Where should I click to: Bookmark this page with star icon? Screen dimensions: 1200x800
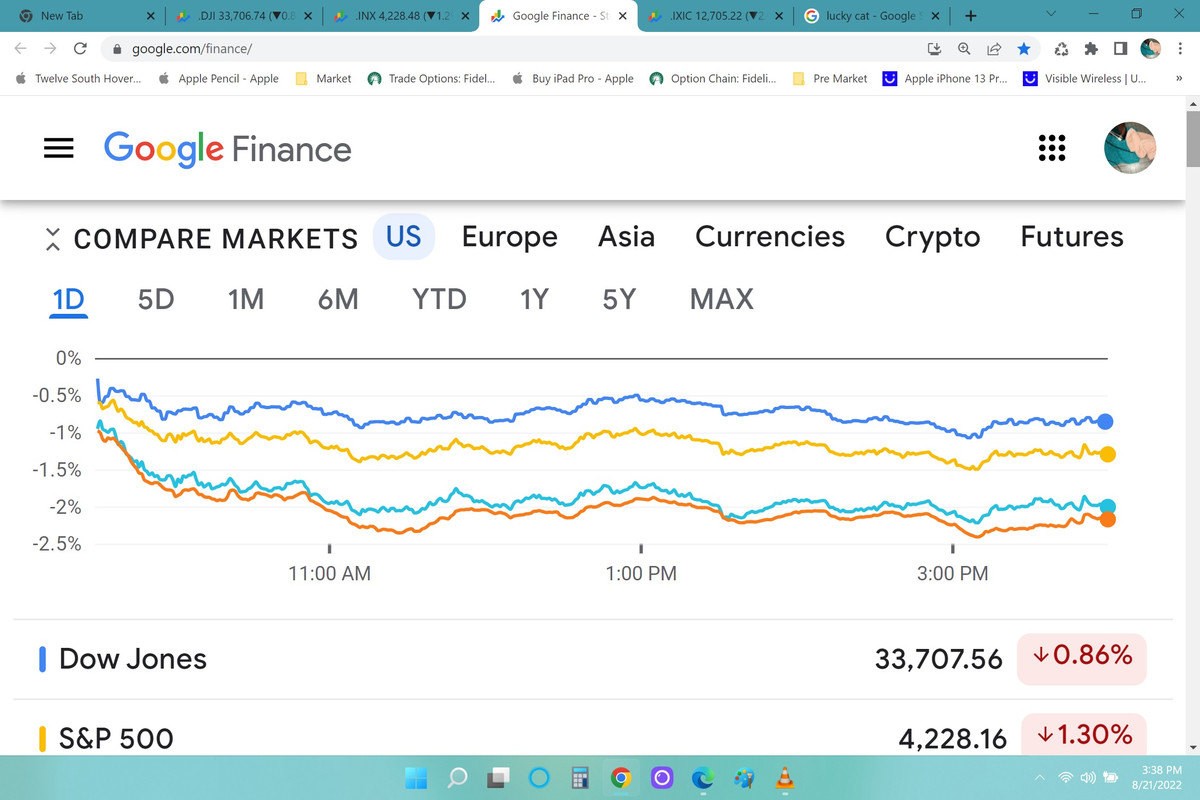[1023, 48]
